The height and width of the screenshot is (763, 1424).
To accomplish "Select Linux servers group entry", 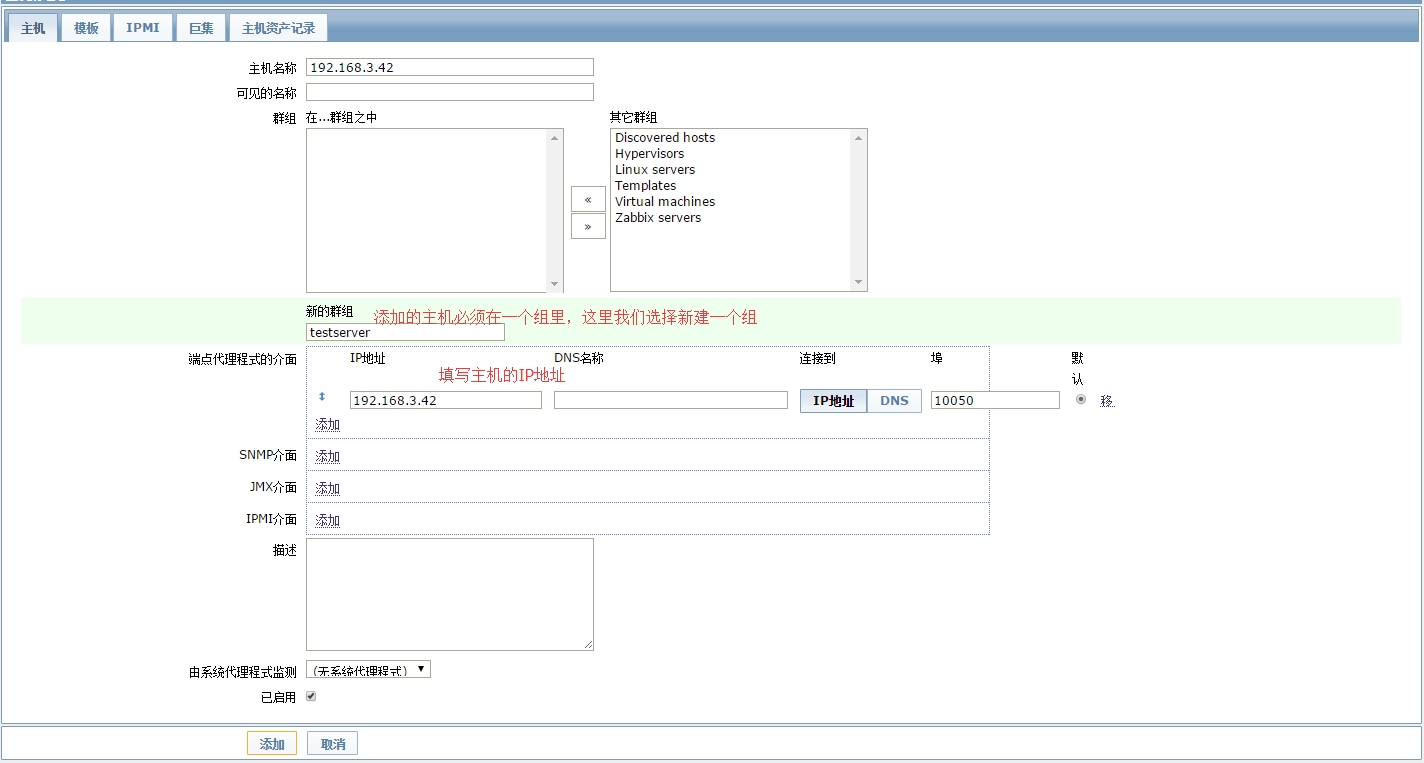I will point(655,170).
